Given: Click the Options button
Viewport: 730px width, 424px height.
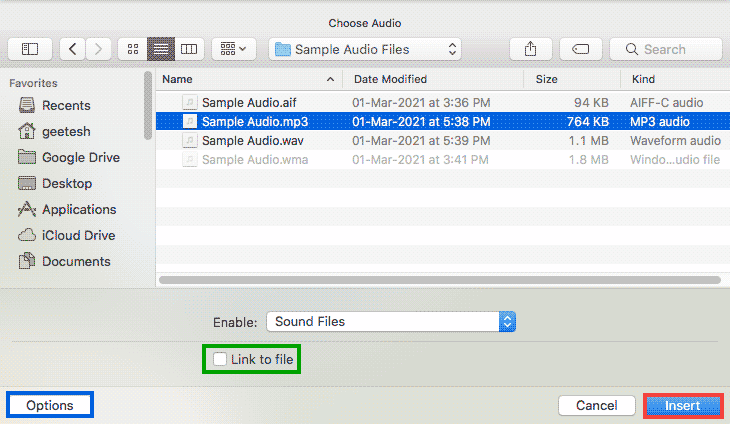Looking at the screenshot, I should tap(50, 405).
